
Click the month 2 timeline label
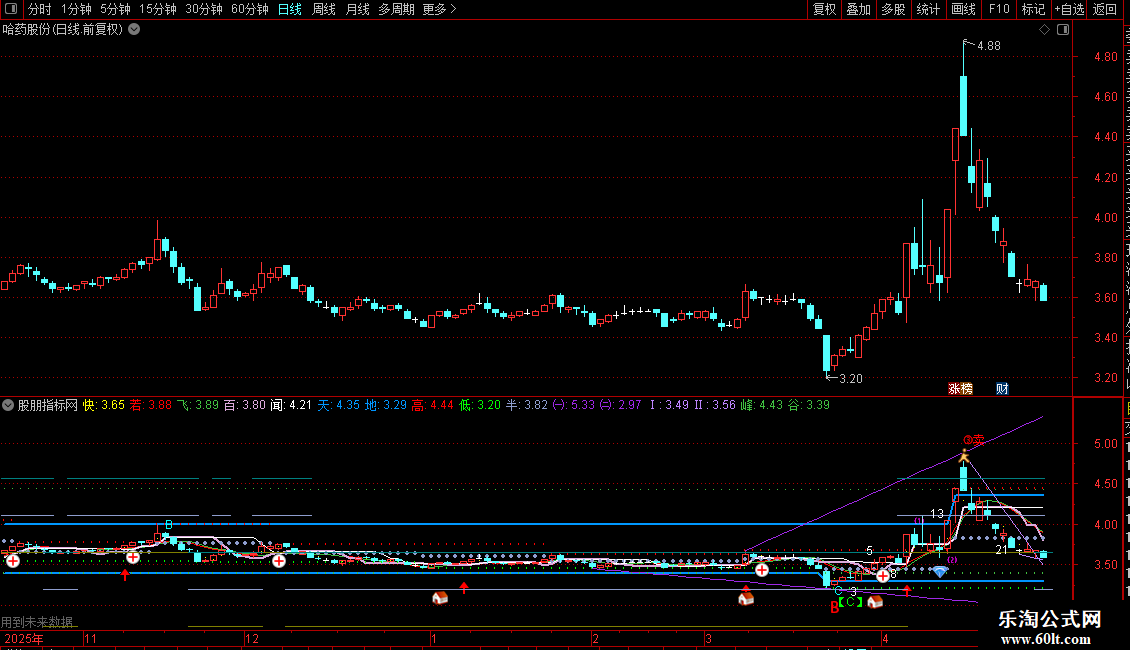(595, 638)
